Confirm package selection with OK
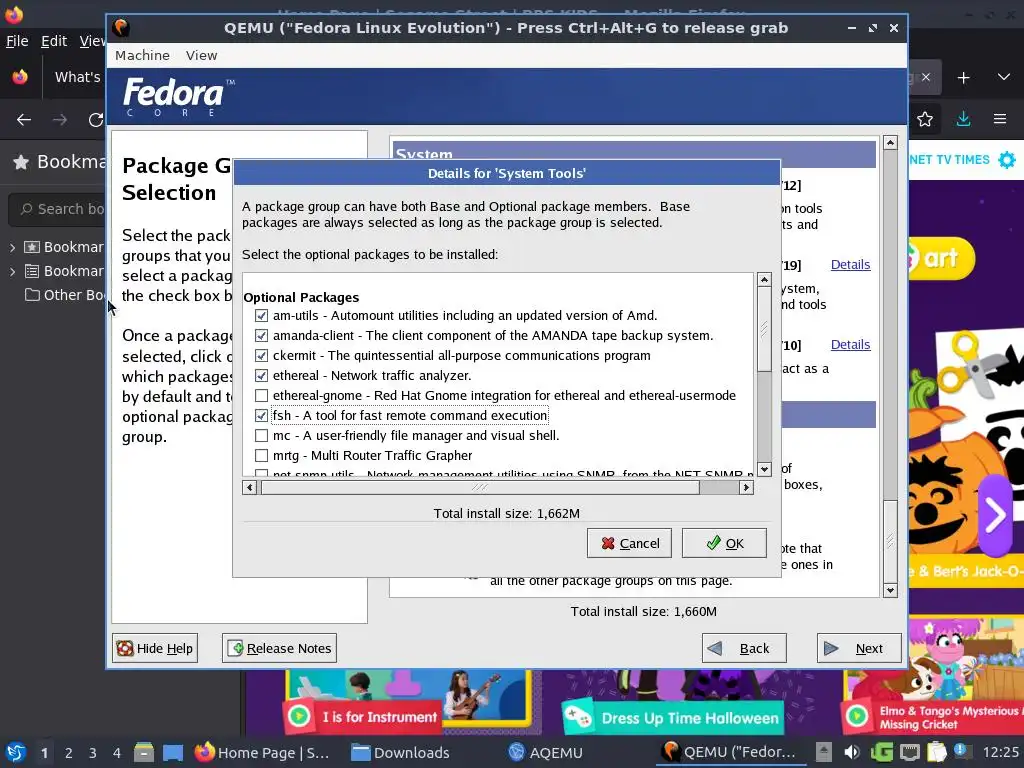 [724, 543]
